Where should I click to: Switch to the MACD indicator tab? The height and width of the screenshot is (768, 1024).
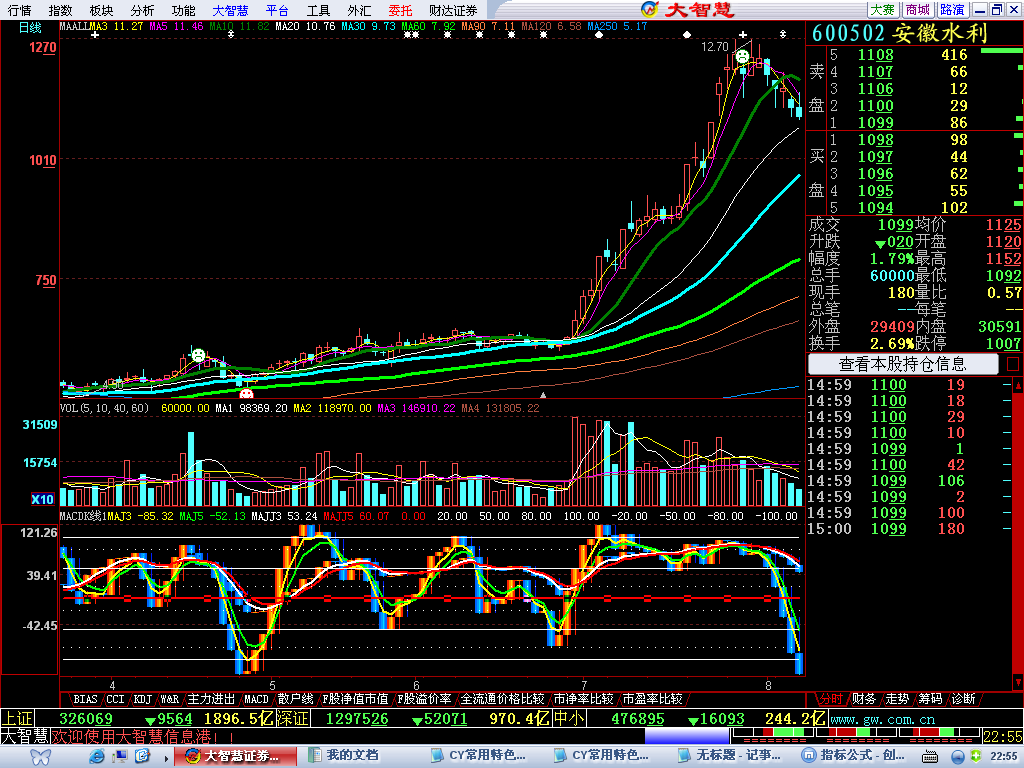[256, 699]
